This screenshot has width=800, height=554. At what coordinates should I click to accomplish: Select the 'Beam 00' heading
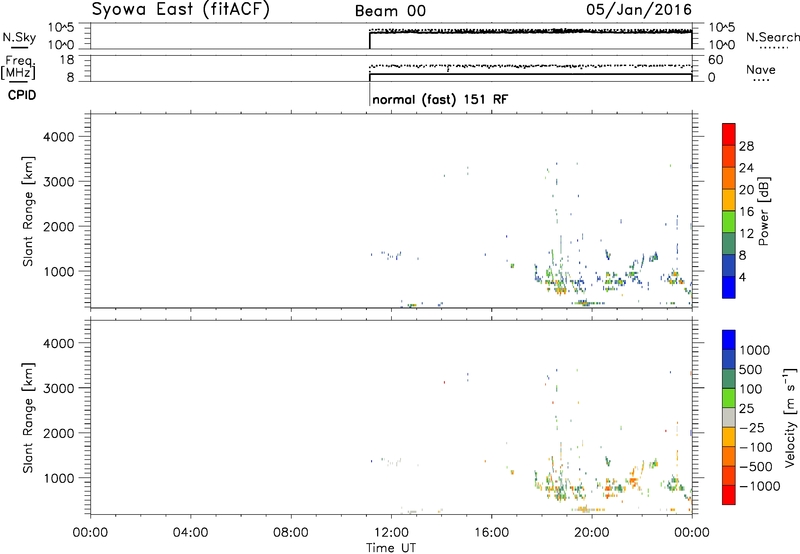coord(390,11)
